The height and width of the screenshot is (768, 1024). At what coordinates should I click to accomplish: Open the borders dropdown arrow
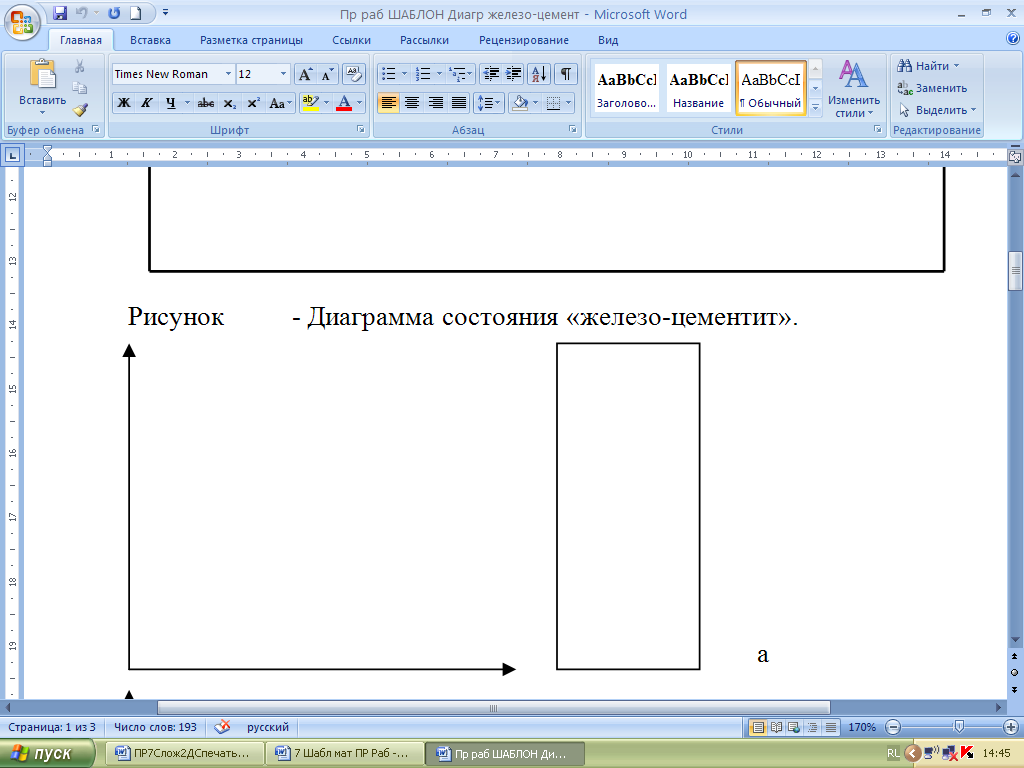(x=568, y=103)
